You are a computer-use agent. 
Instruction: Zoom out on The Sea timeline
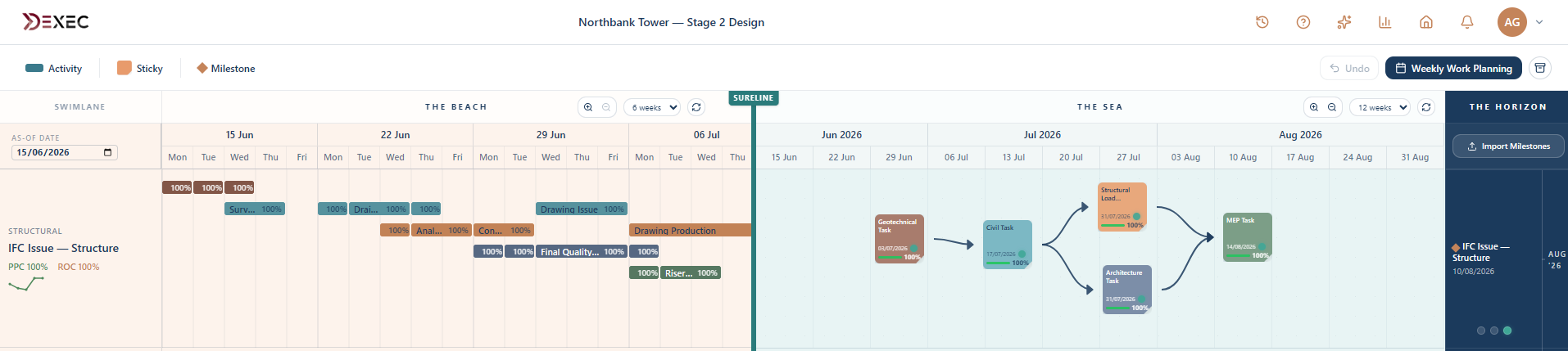(x=1332, y=107)
